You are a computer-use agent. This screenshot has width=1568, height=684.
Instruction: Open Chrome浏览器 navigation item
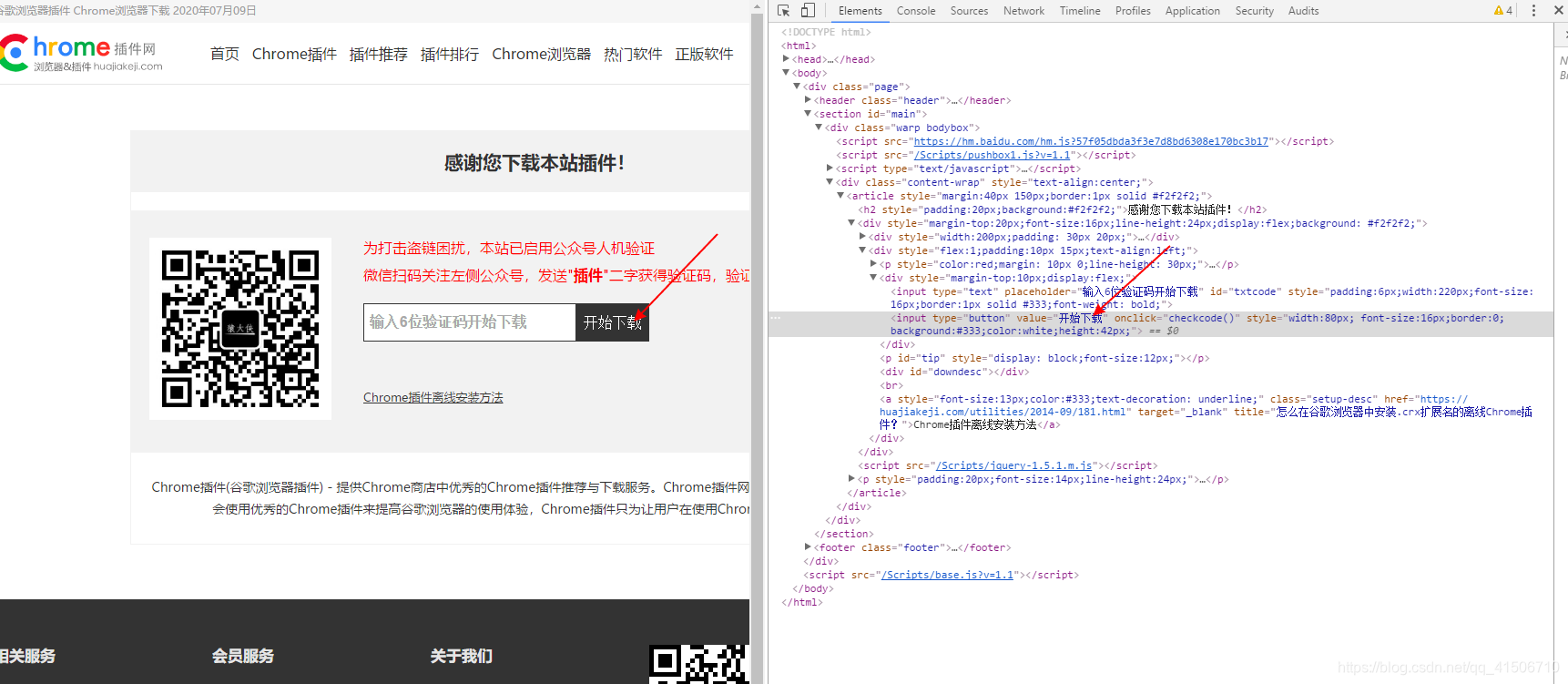[x=541, y=54]
